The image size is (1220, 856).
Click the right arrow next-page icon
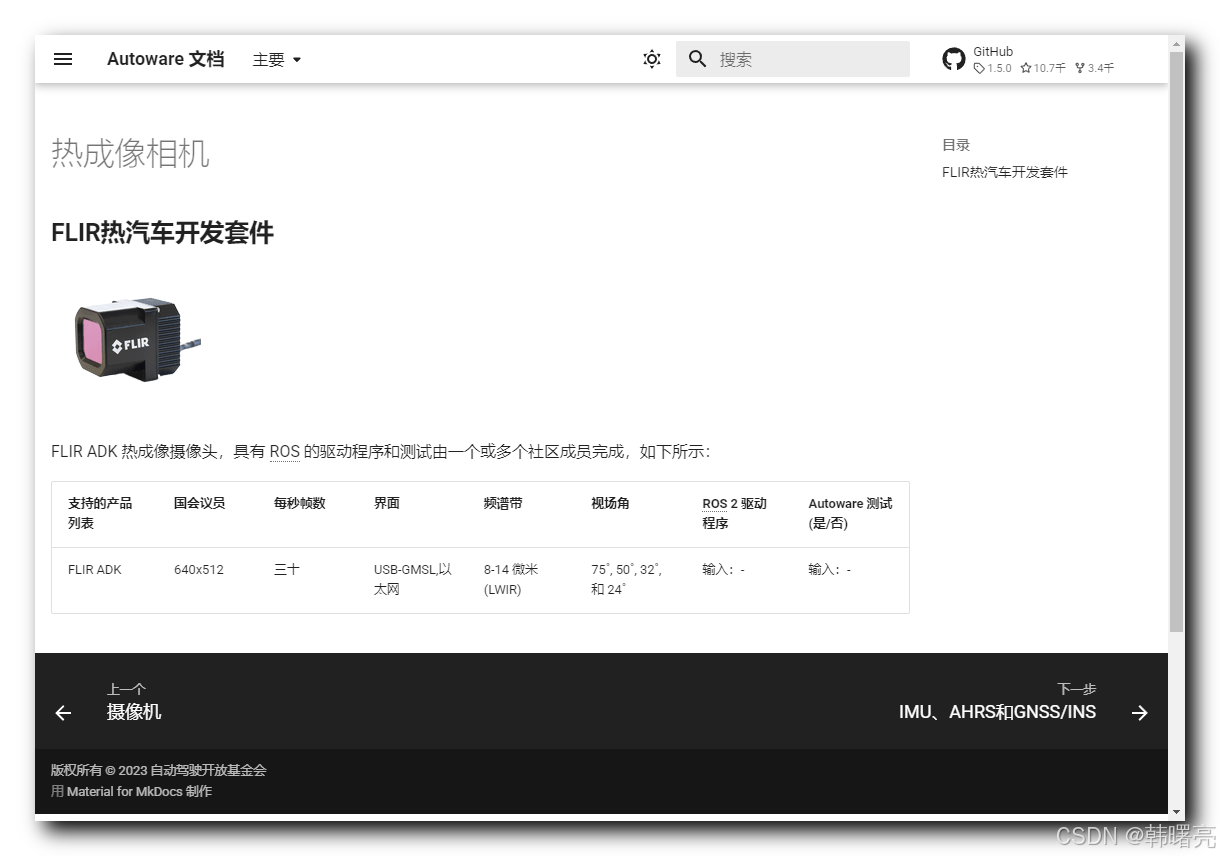pos(1140,712)
